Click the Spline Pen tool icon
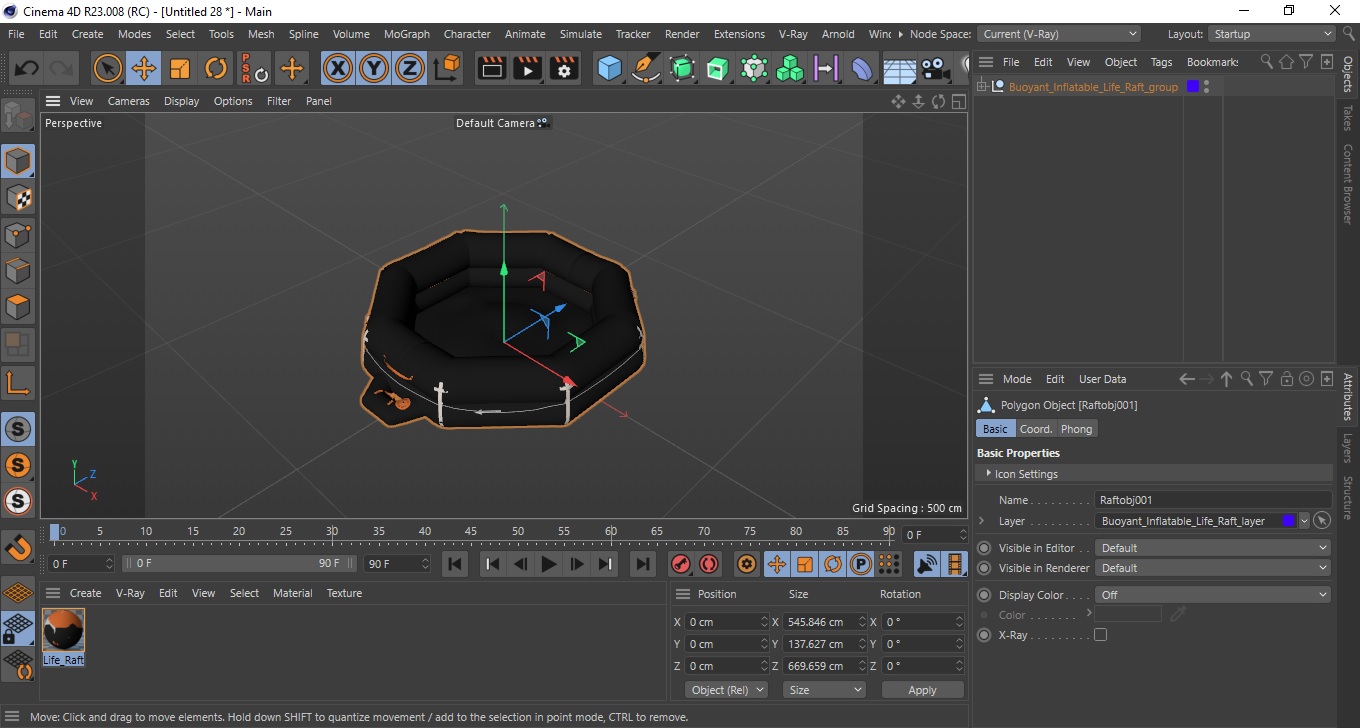Image resolution: width=1360 pixels, height=728 pixels. pyautogui.click(x=646, y=68)
